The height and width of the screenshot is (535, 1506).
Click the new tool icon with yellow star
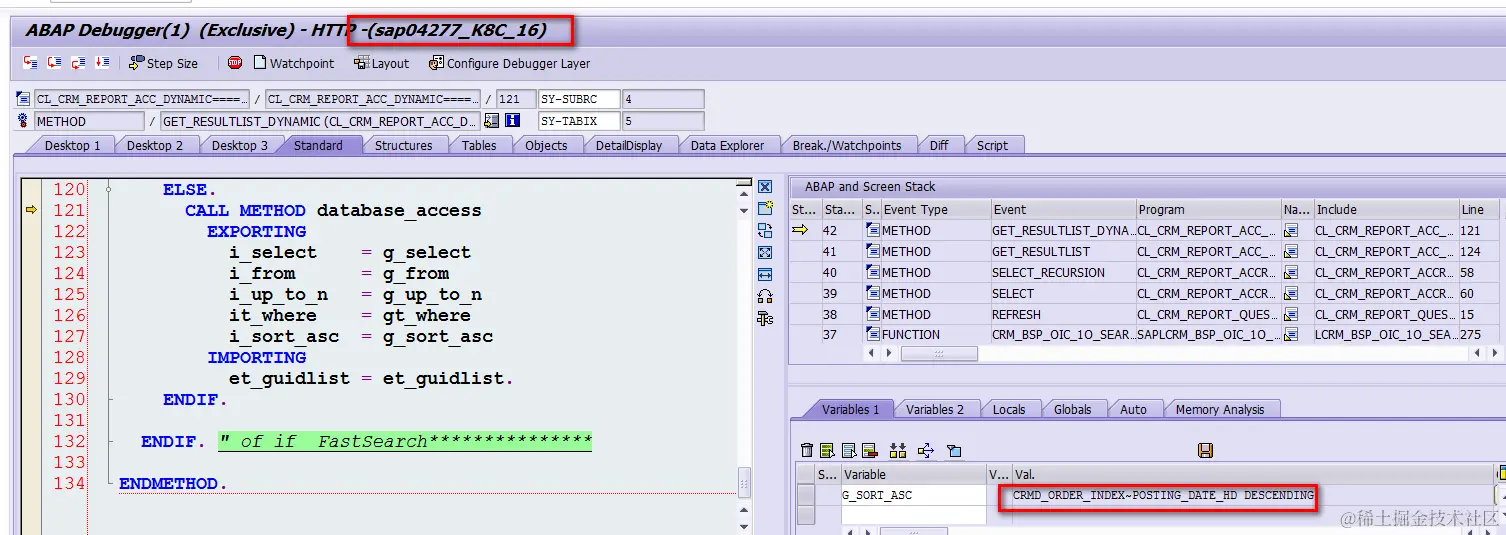pos(765,209)
